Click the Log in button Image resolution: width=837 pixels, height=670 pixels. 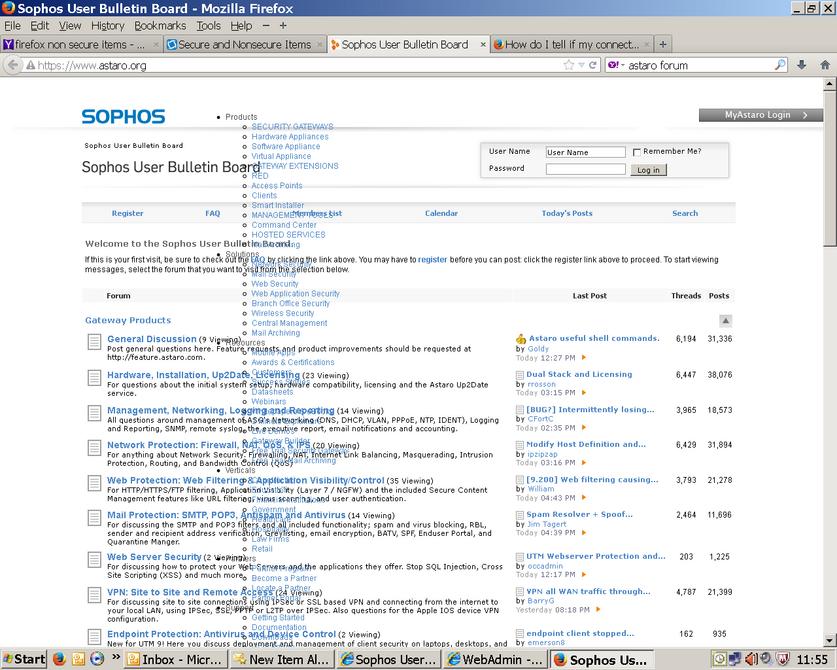pos(649,170)
